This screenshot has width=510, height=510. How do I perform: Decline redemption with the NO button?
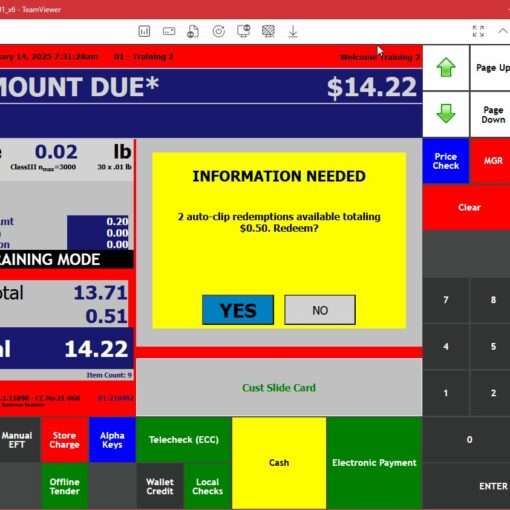tap(320, 310)
